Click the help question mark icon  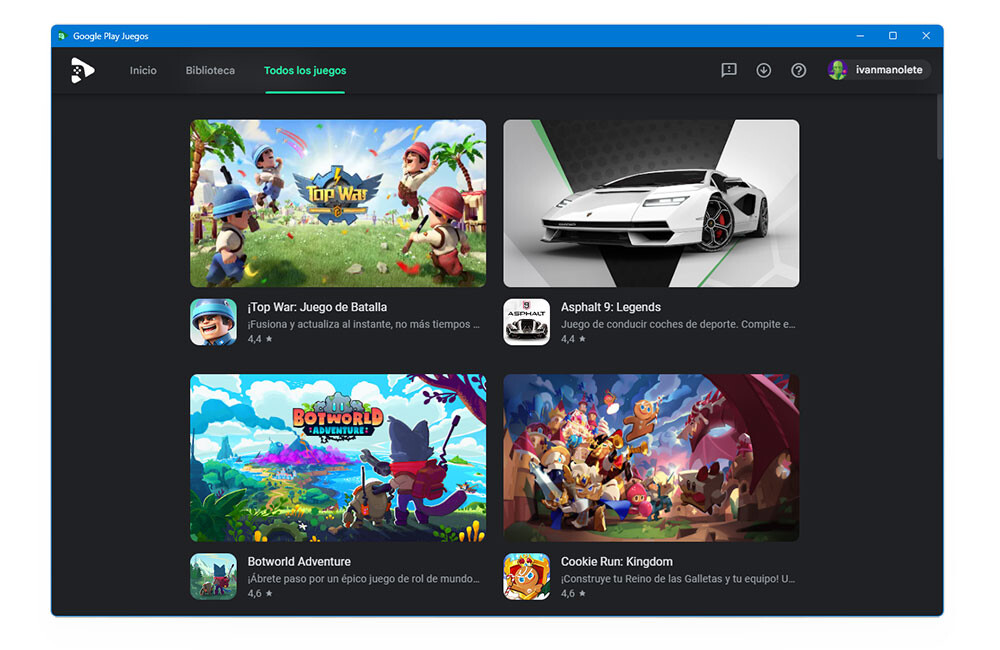point(798,70)
